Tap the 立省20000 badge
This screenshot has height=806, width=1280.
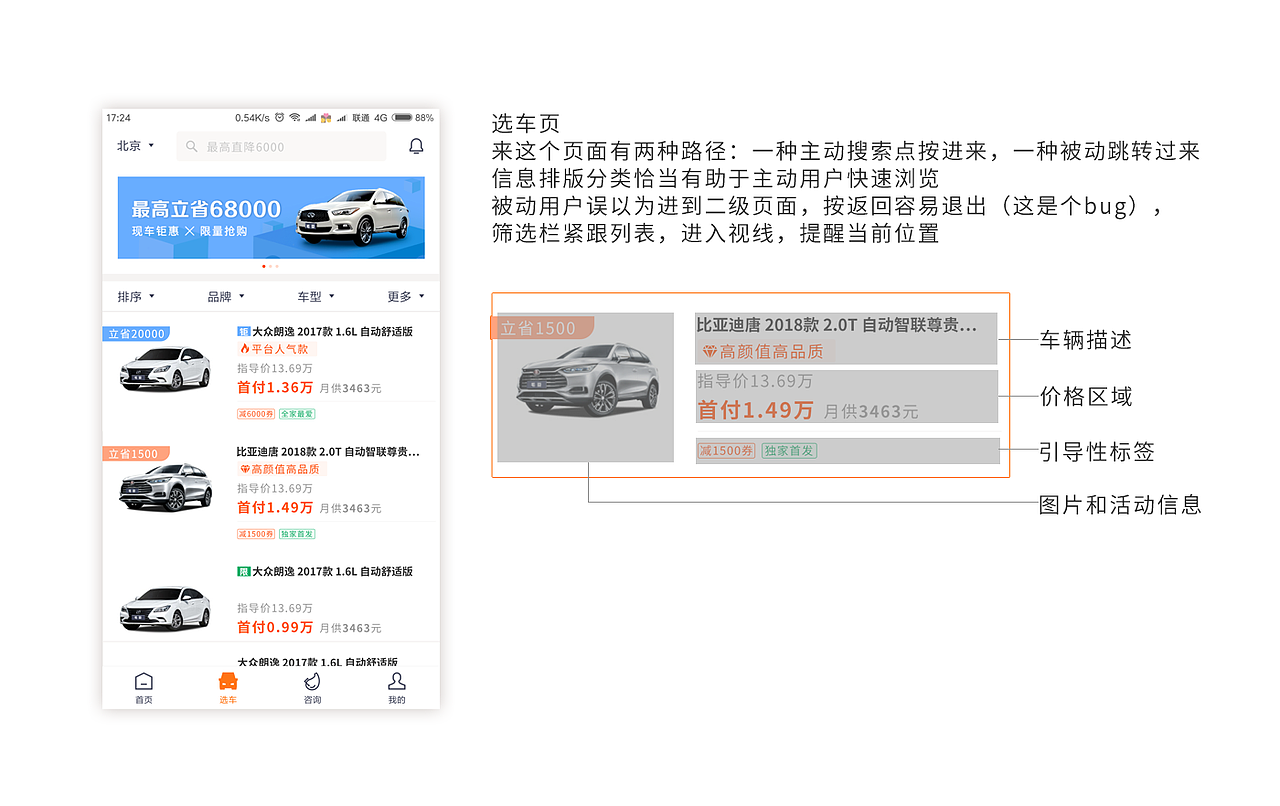point(135,334)
